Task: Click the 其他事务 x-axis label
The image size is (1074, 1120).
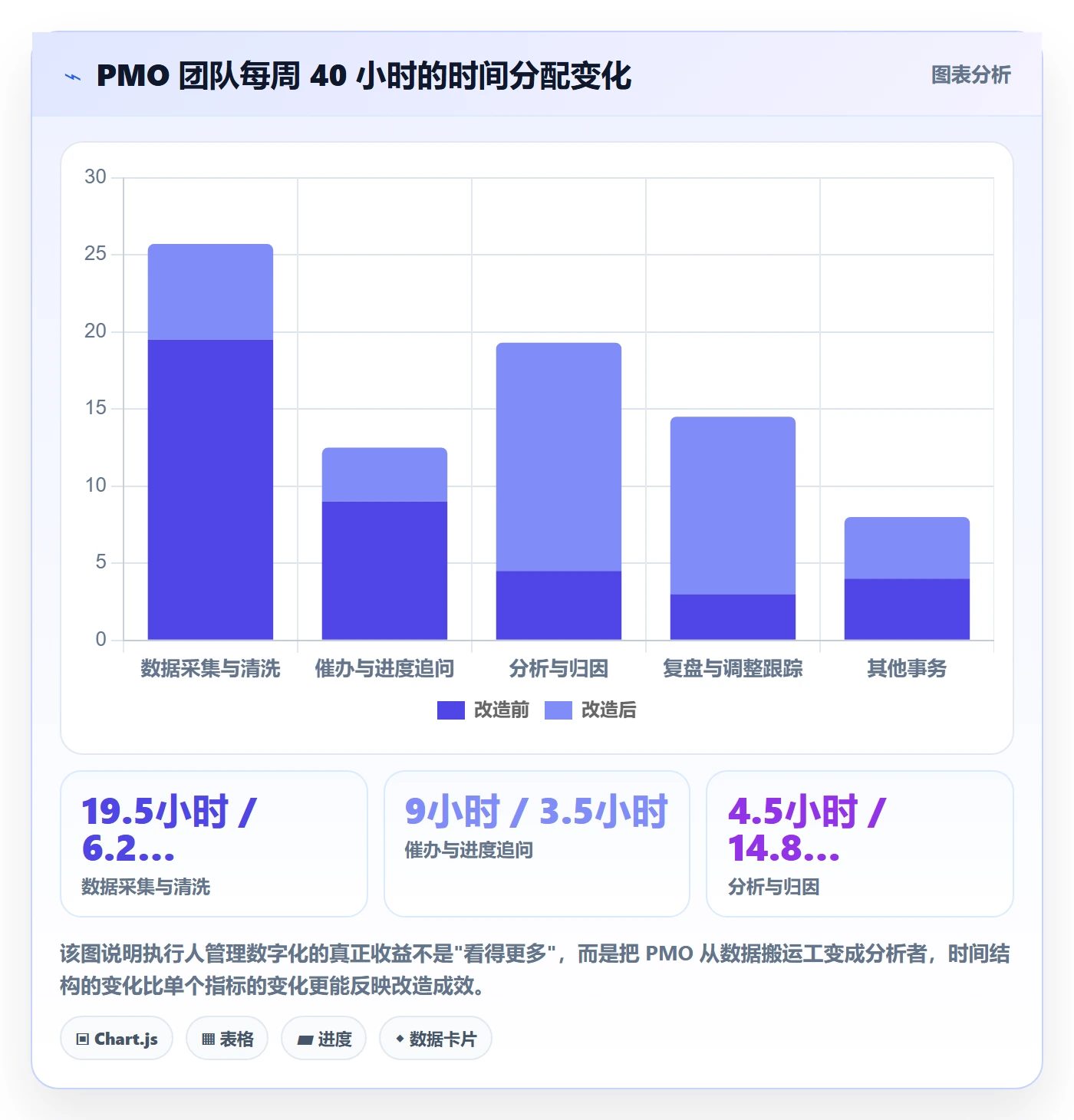Action: tap(907, 669)
